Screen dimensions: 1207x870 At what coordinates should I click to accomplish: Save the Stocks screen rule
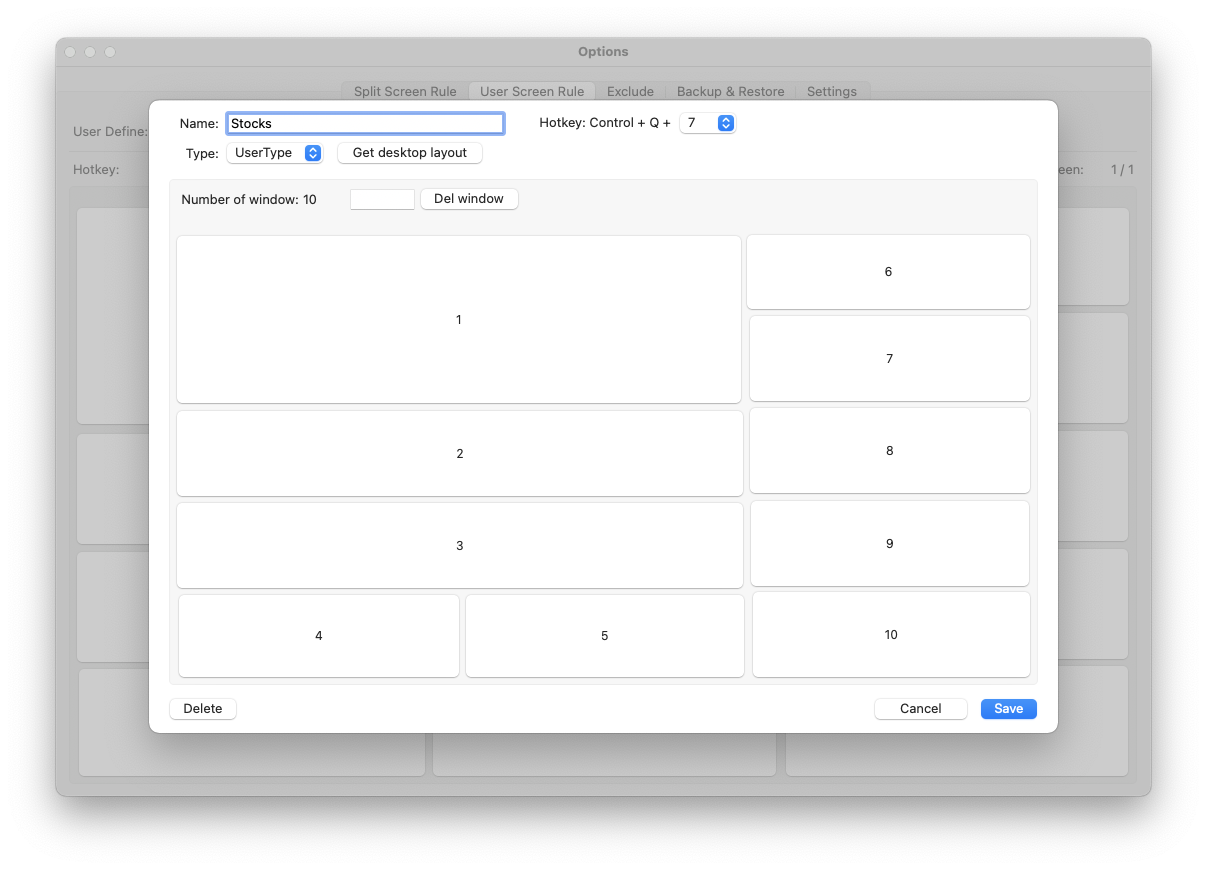click(x=1008, y=708)
